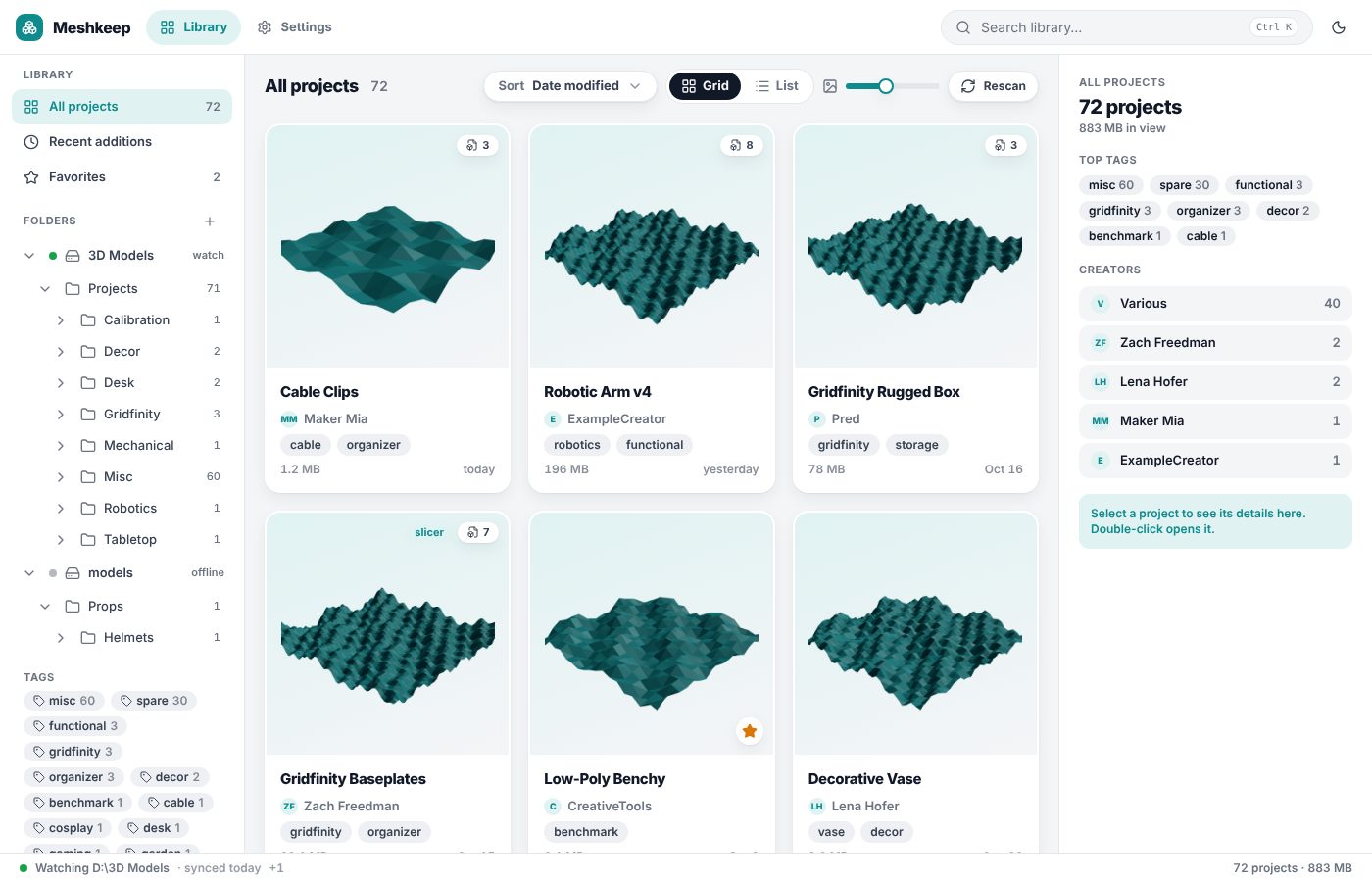Expand the Mechanical folder chevron
The height and width of the screenshot is (882, 1372).
coord(61,446)
